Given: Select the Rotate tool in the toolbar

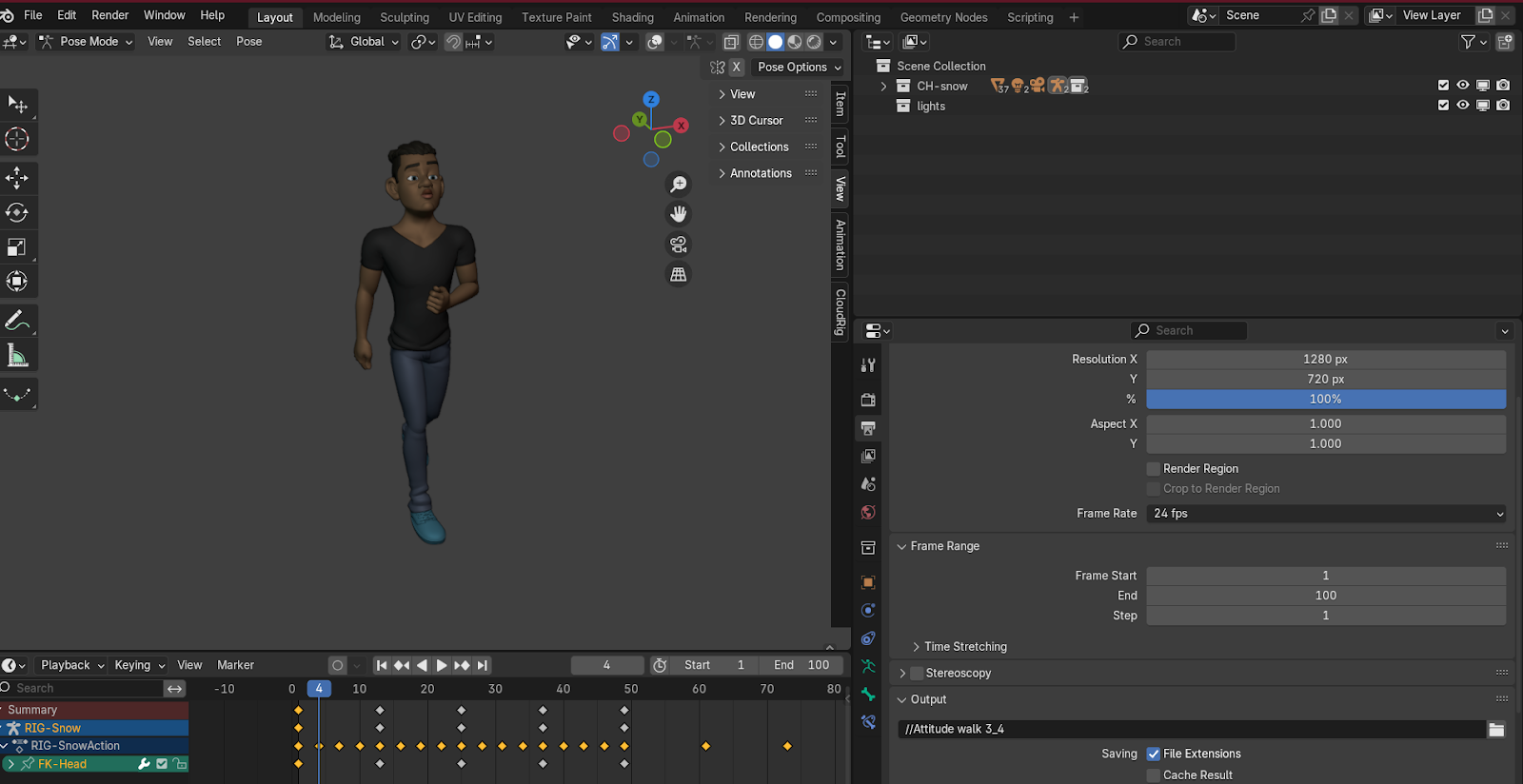Looking at the screenshot, I should [17, 212].
